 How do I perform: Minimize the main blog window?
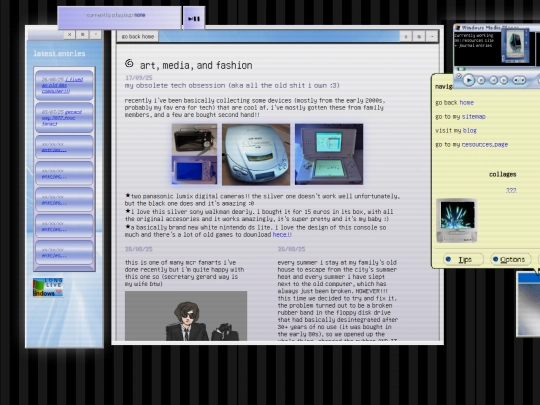tap(432, 37)
